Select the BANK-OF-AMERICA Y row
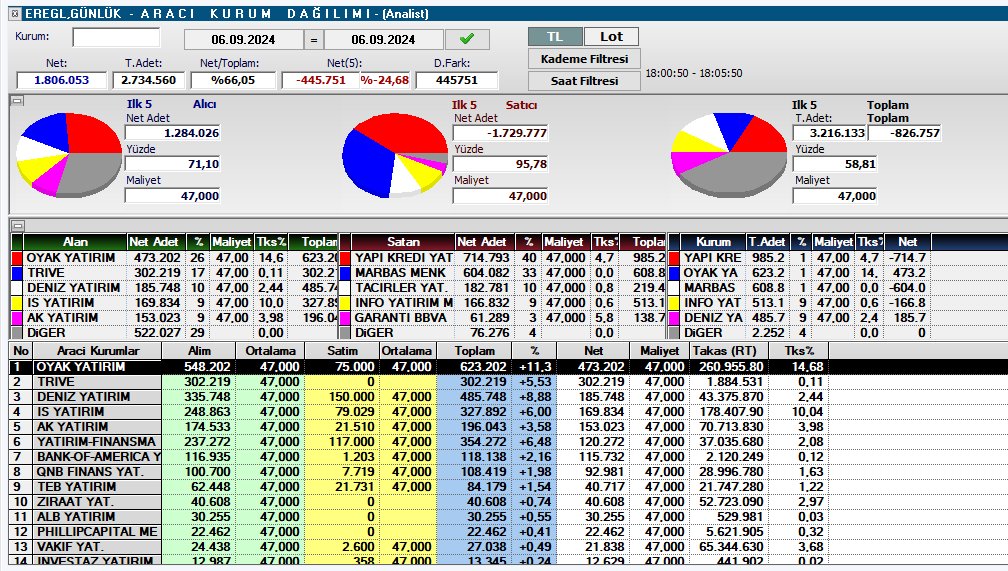This screenshot has width=1008, height=571. (508, 457)
